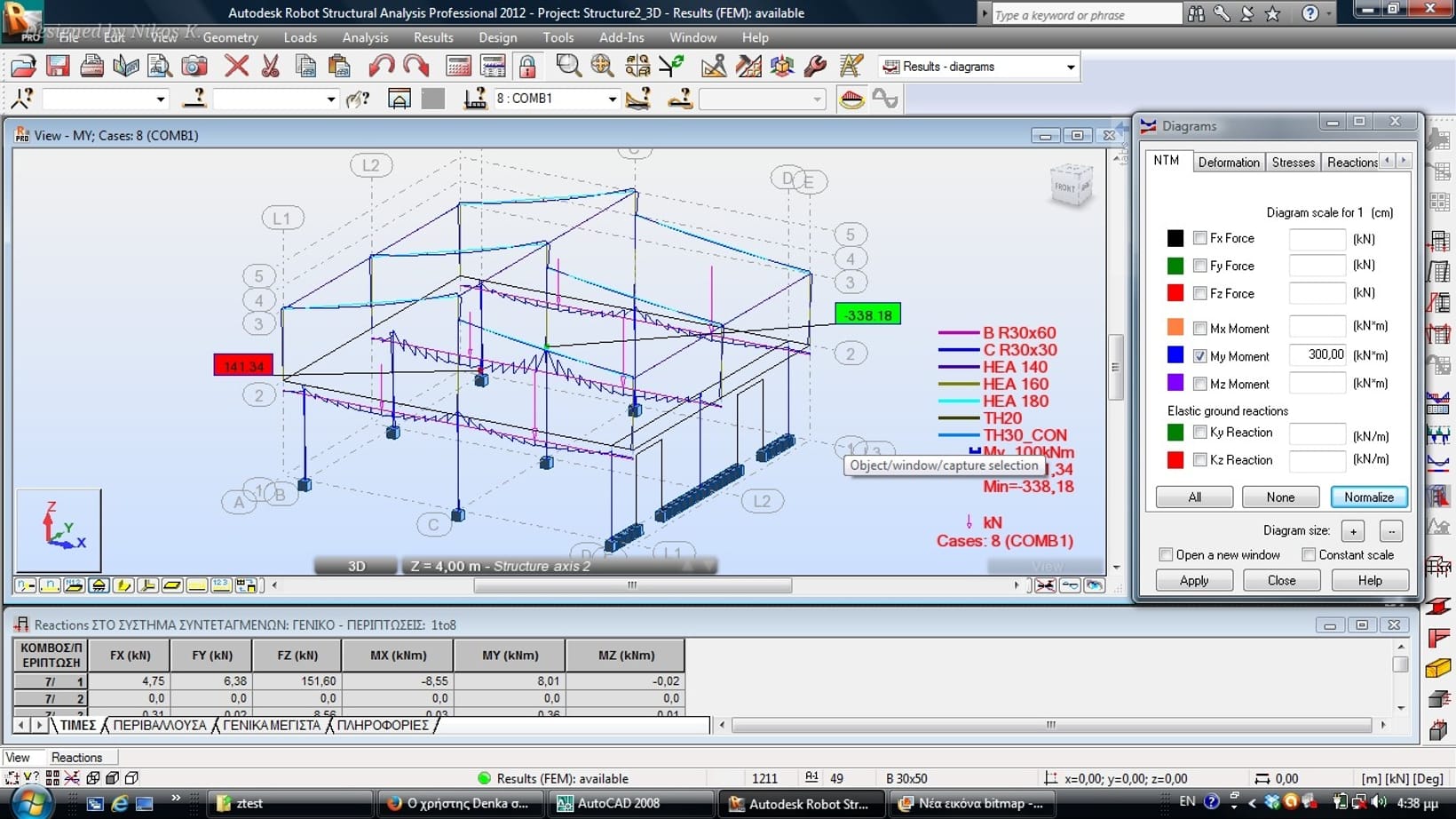Click the My Moment scale input field
1456x819 pixels.
1318,355
